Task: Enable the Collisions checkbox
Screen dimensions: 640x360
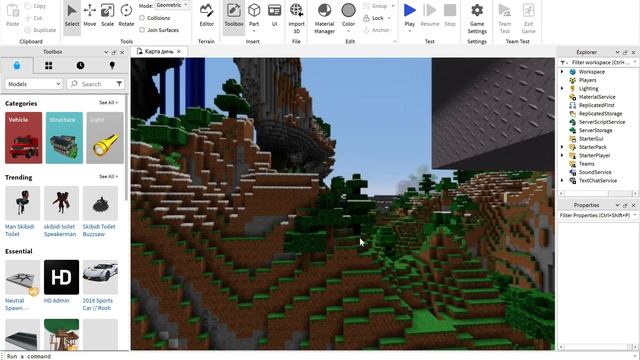Action: tap(142, 18)
